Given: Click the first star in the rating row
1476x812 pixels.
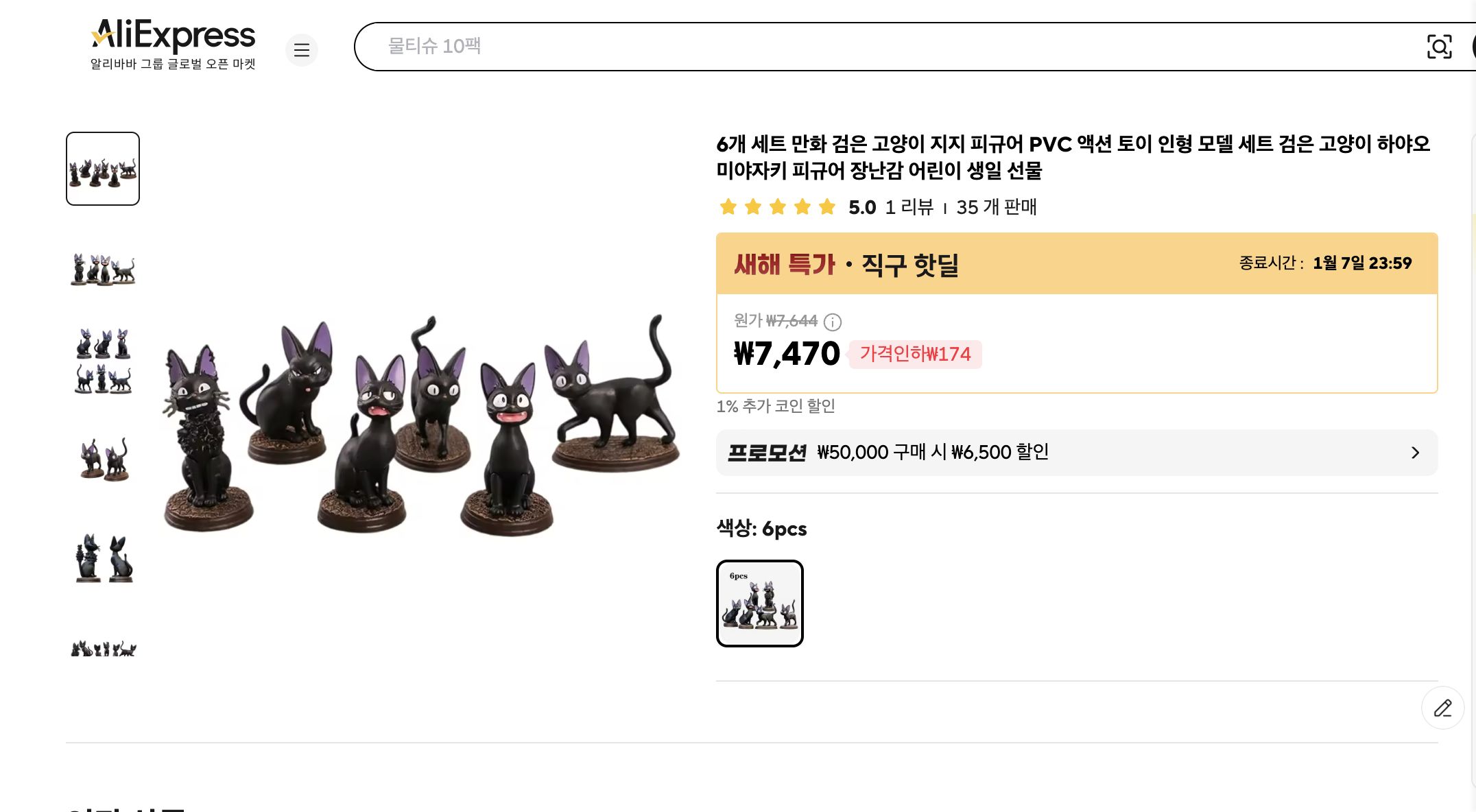Looking at the screenshot, I should click(x=728, y=206).
